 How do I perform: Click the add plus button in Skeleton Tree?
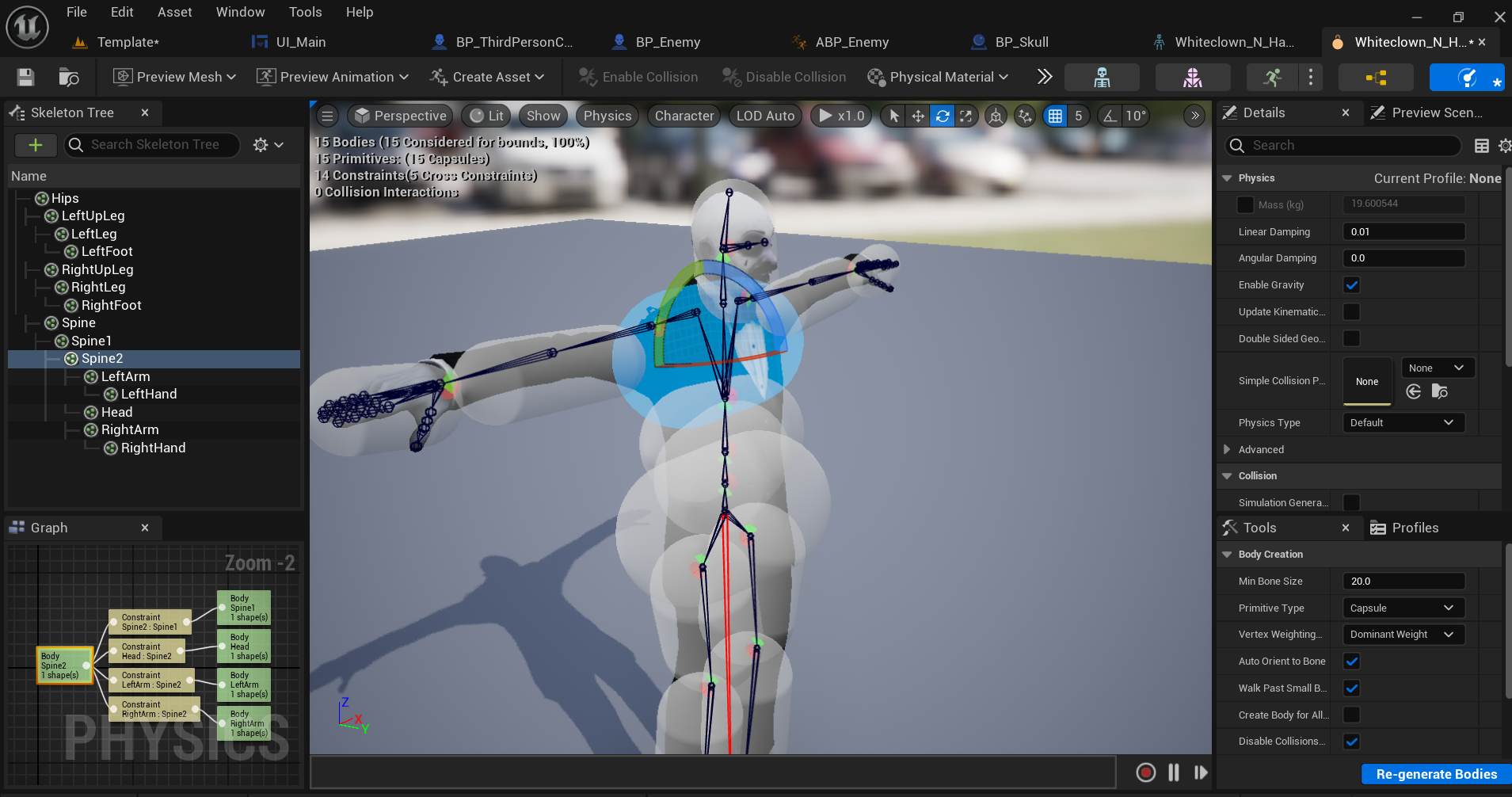(36, 145)
